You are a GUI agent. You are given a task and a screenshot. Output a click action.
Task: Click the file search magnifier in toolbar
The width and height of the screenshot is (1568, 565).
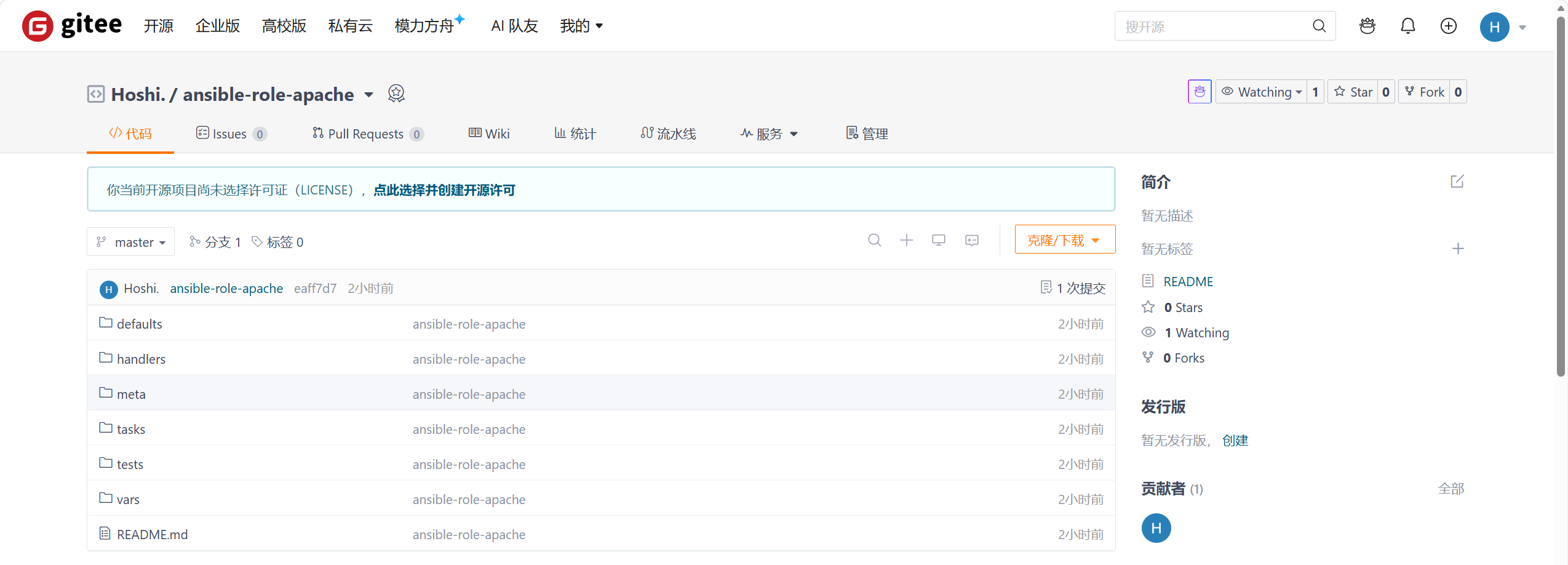[874, 240]
